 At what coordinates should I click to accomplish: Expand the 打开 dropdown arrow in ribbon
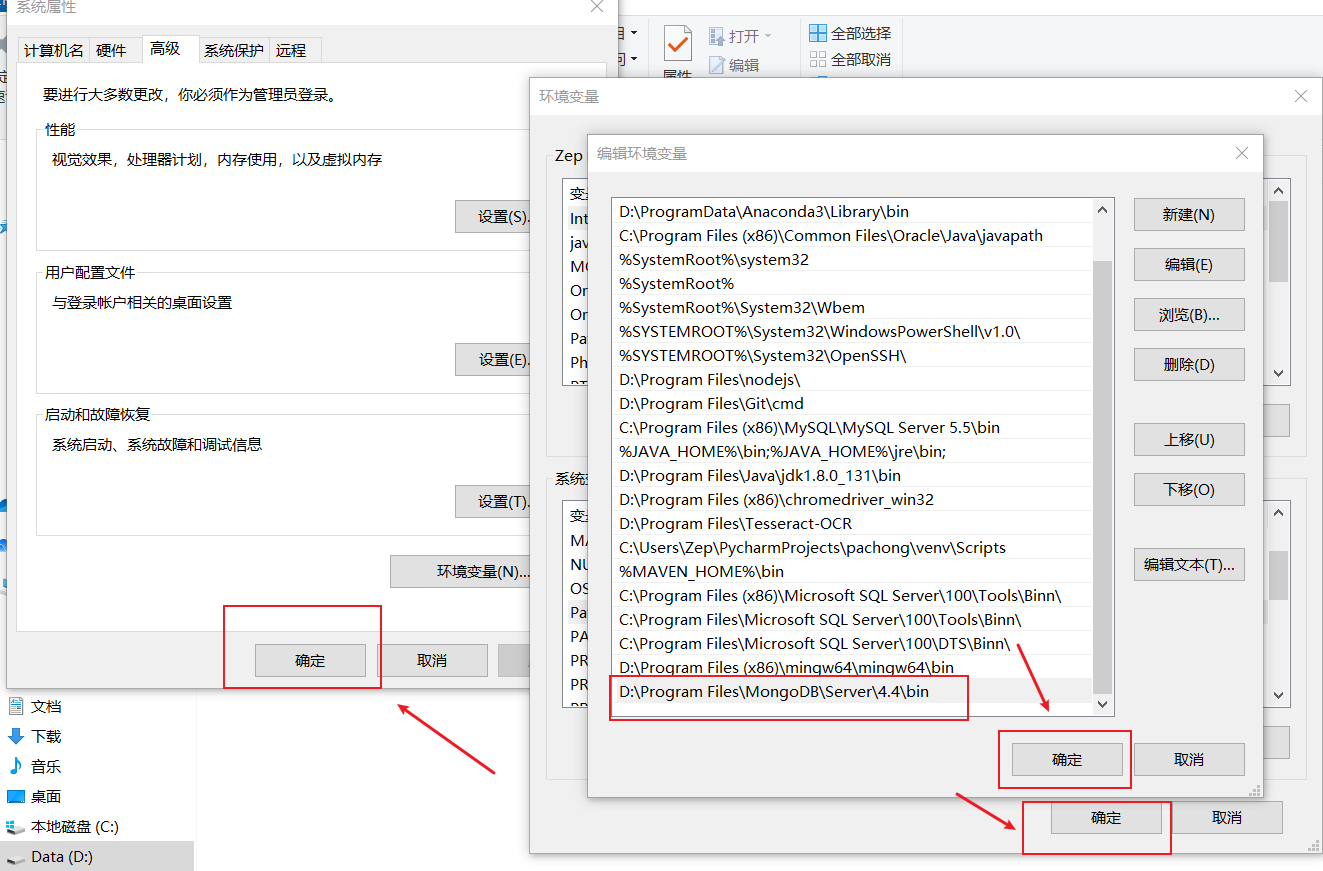pyautogui.click(x=768, y=36)
